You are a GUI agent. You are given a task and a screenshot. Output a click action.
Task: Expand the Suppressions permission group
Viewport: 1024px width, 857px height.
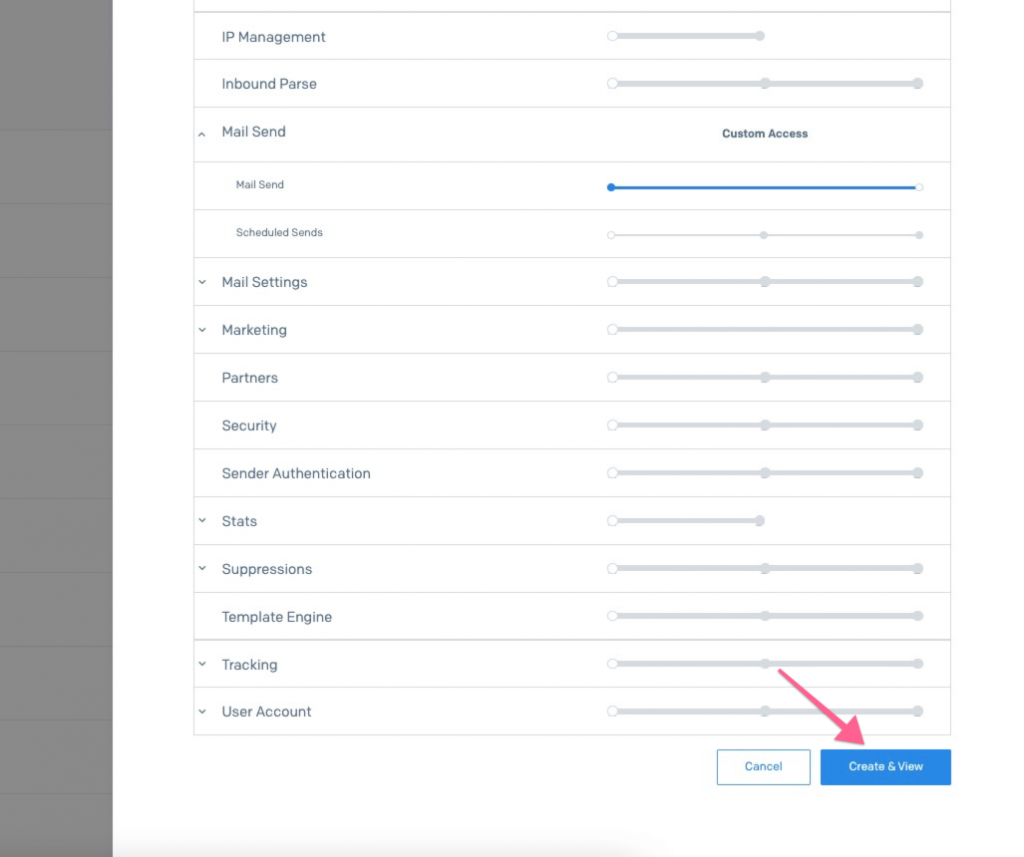(x=202, y=569)
